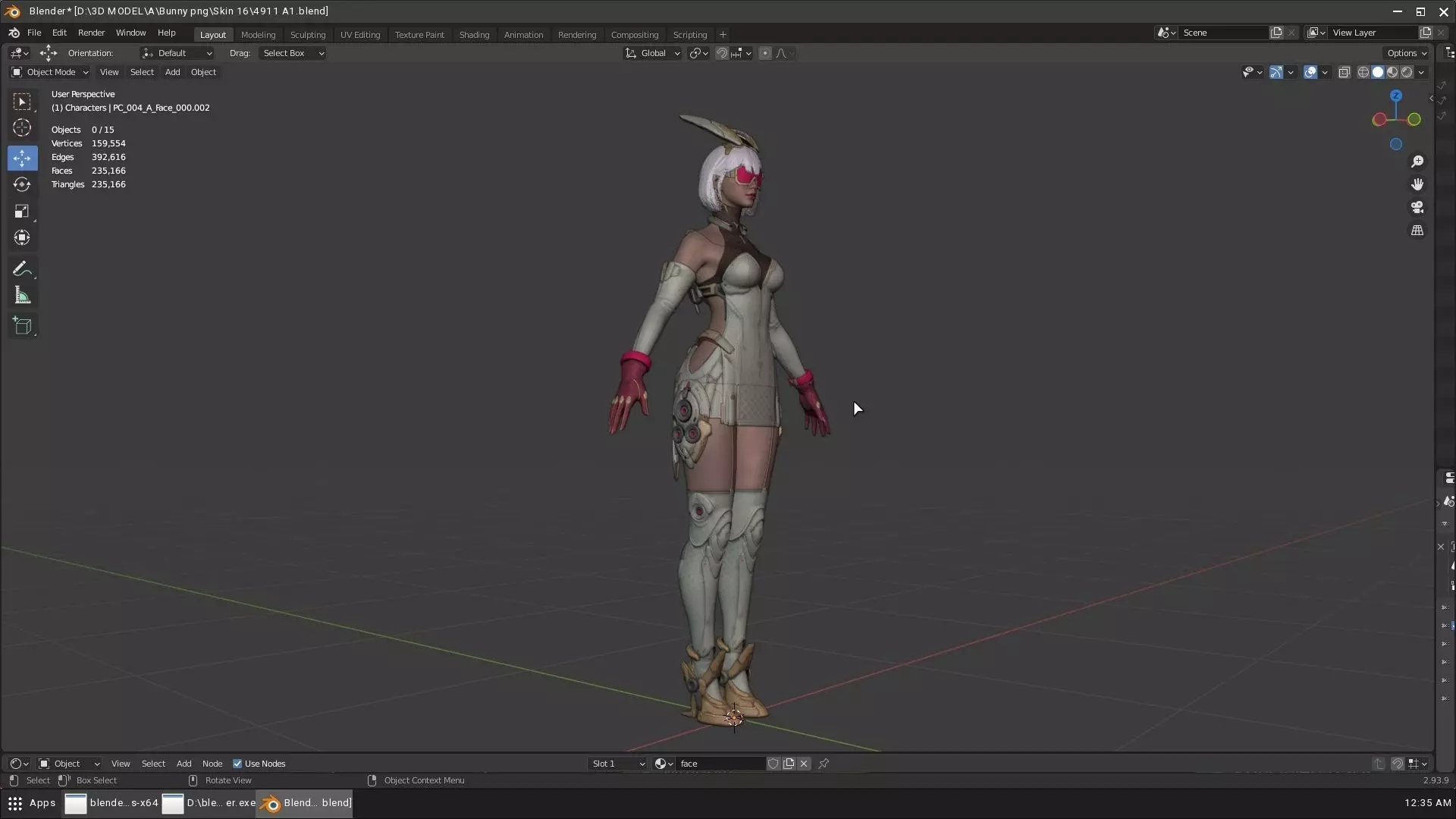Open the overlays settings dropdown arrow
Image resolution: width=1456 pixels, height=819 pixels.
pos(1325,72)
